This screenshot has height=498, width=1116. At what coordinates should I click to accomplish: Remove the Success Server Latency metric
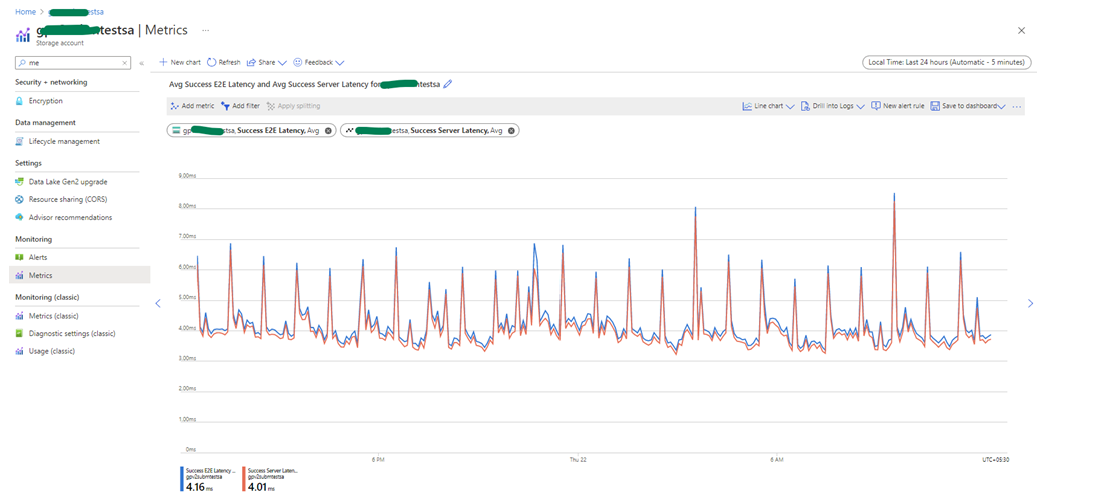tap(512, 131)
